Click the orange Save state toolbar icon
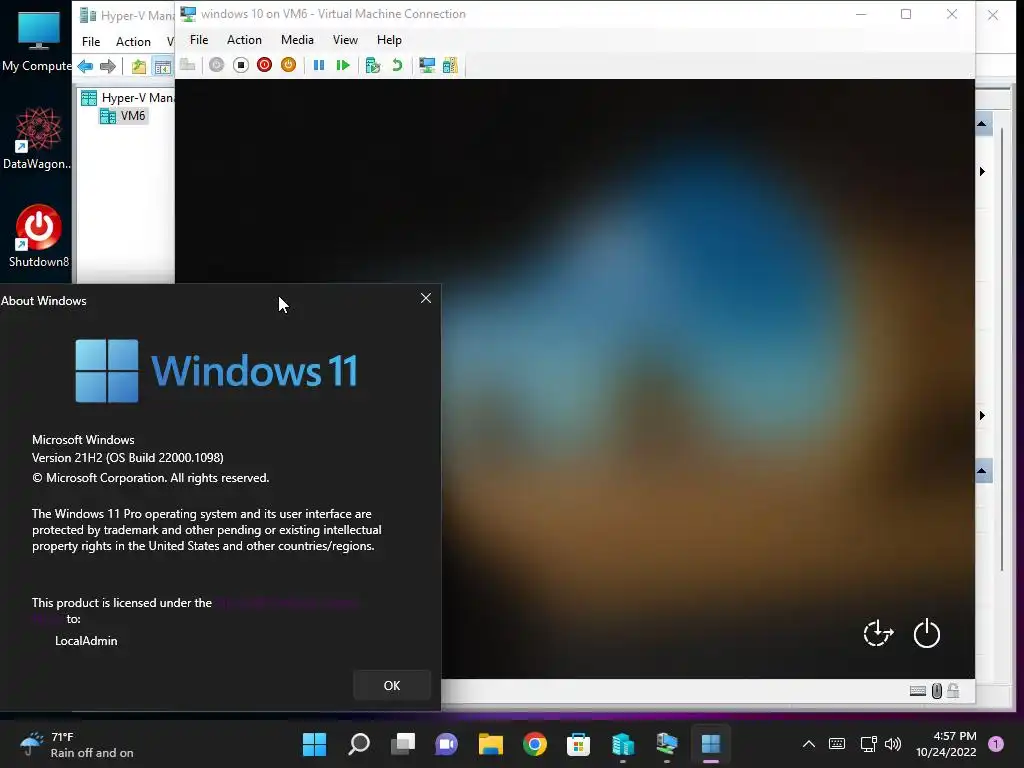 pyautogui.click(x=288, y=65)
